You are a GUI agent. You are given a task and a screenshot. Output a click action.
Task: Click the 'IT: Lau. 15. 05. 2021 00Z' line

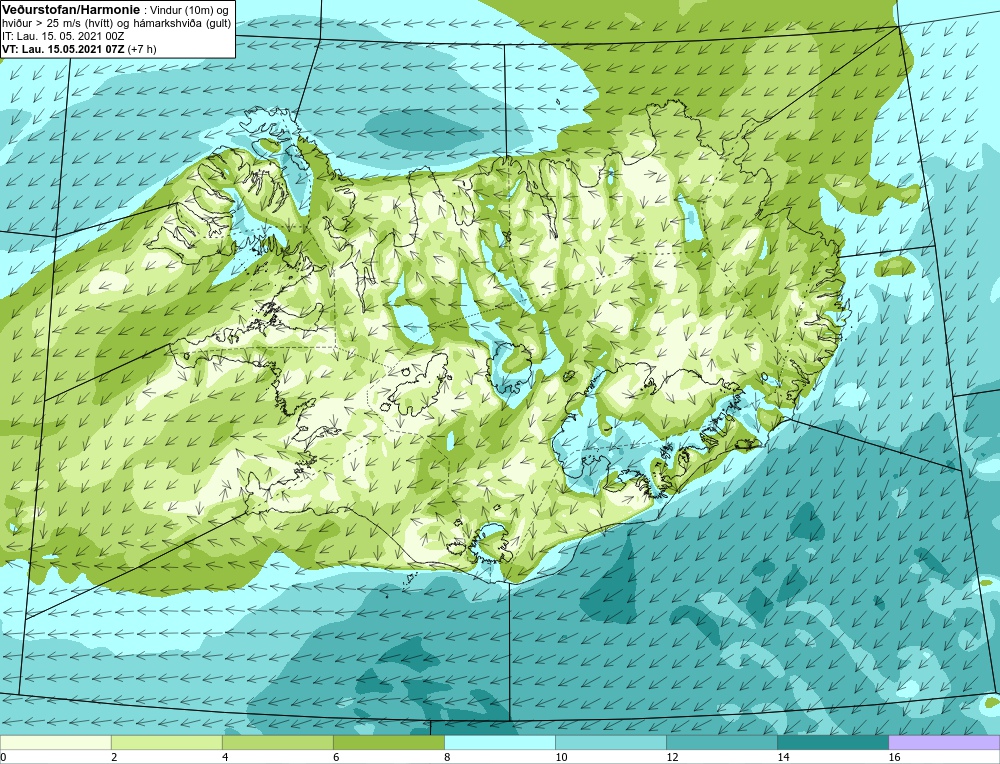pyautogui.click(x=63, y=36)
